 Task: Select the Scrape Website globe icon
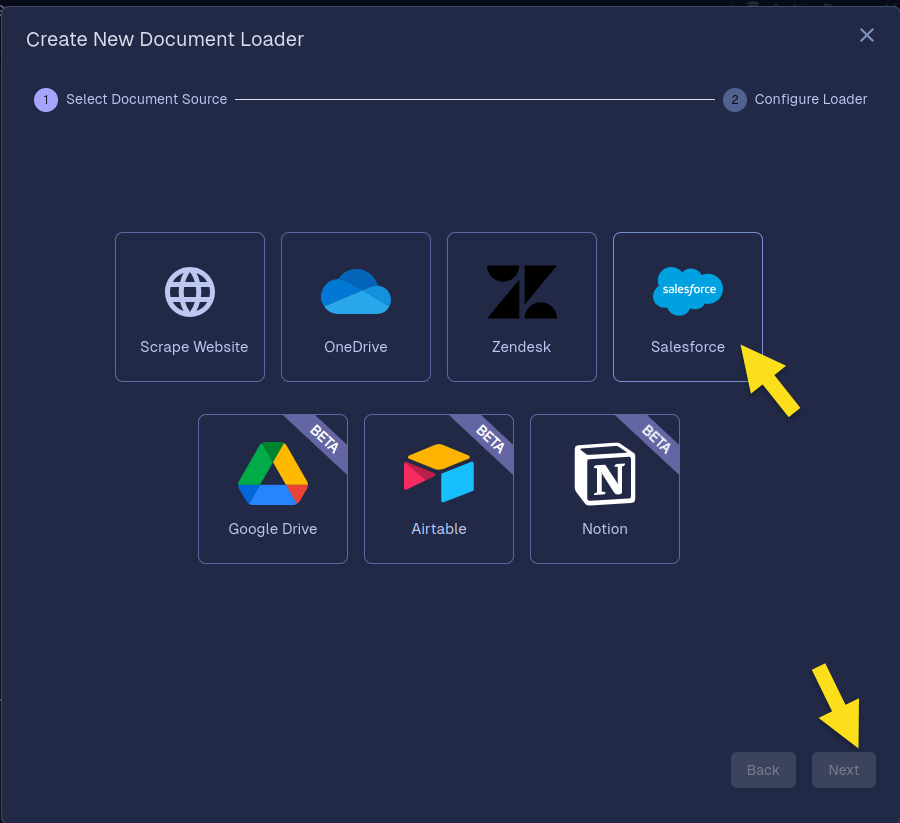click(x=190, y=292)
